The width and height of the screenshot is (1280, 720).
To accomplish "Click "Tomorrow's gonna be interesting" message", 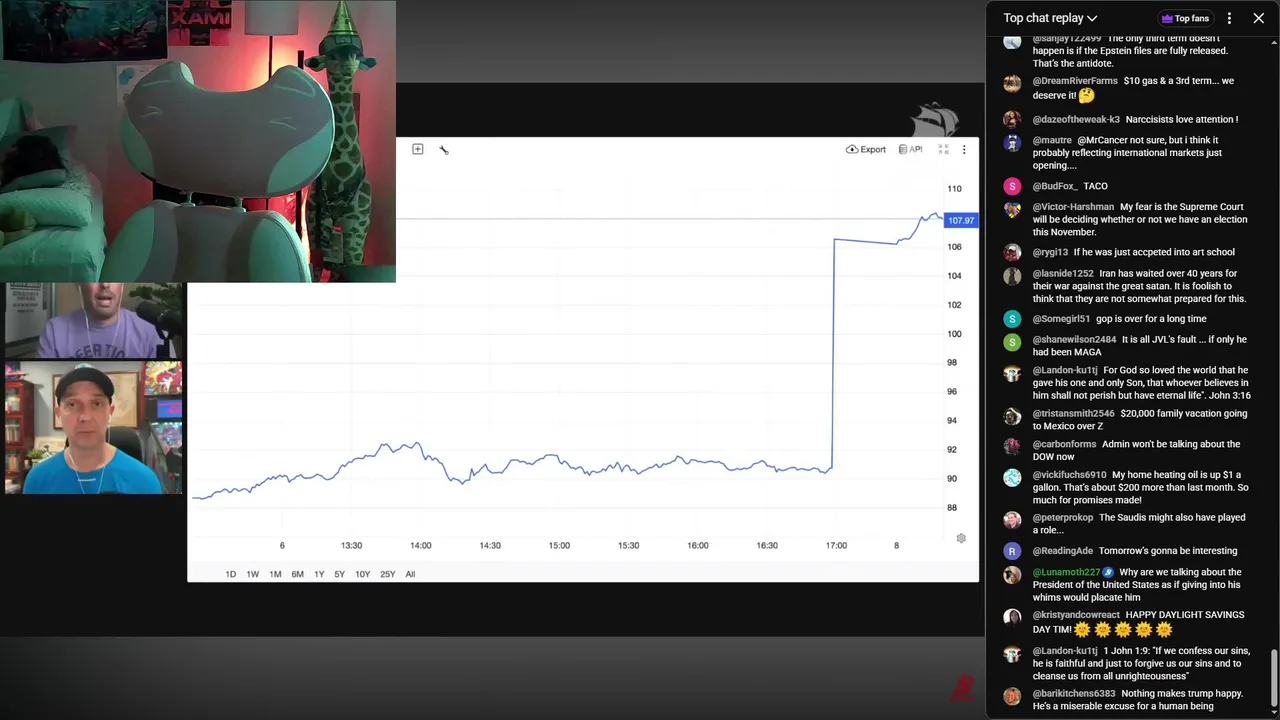I will tap(1168, 551).
